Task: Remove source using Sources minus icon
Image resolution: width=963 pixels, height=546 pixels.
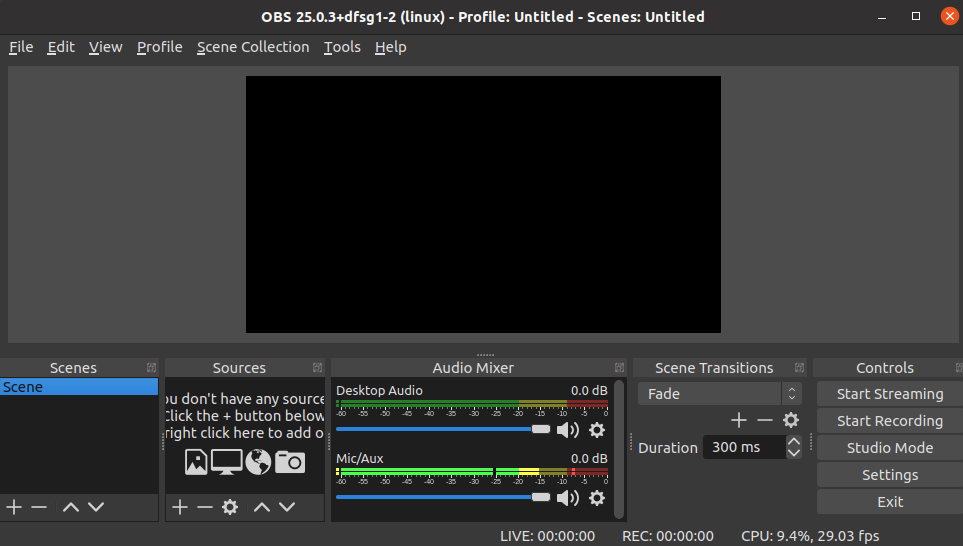Action: click(x=205, y=507)
